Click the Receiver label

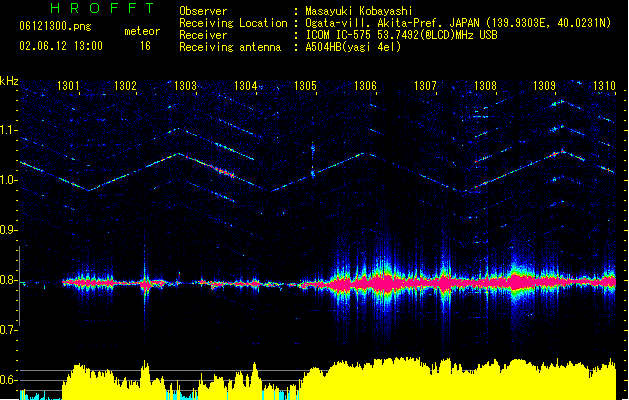tap(203, 35)
